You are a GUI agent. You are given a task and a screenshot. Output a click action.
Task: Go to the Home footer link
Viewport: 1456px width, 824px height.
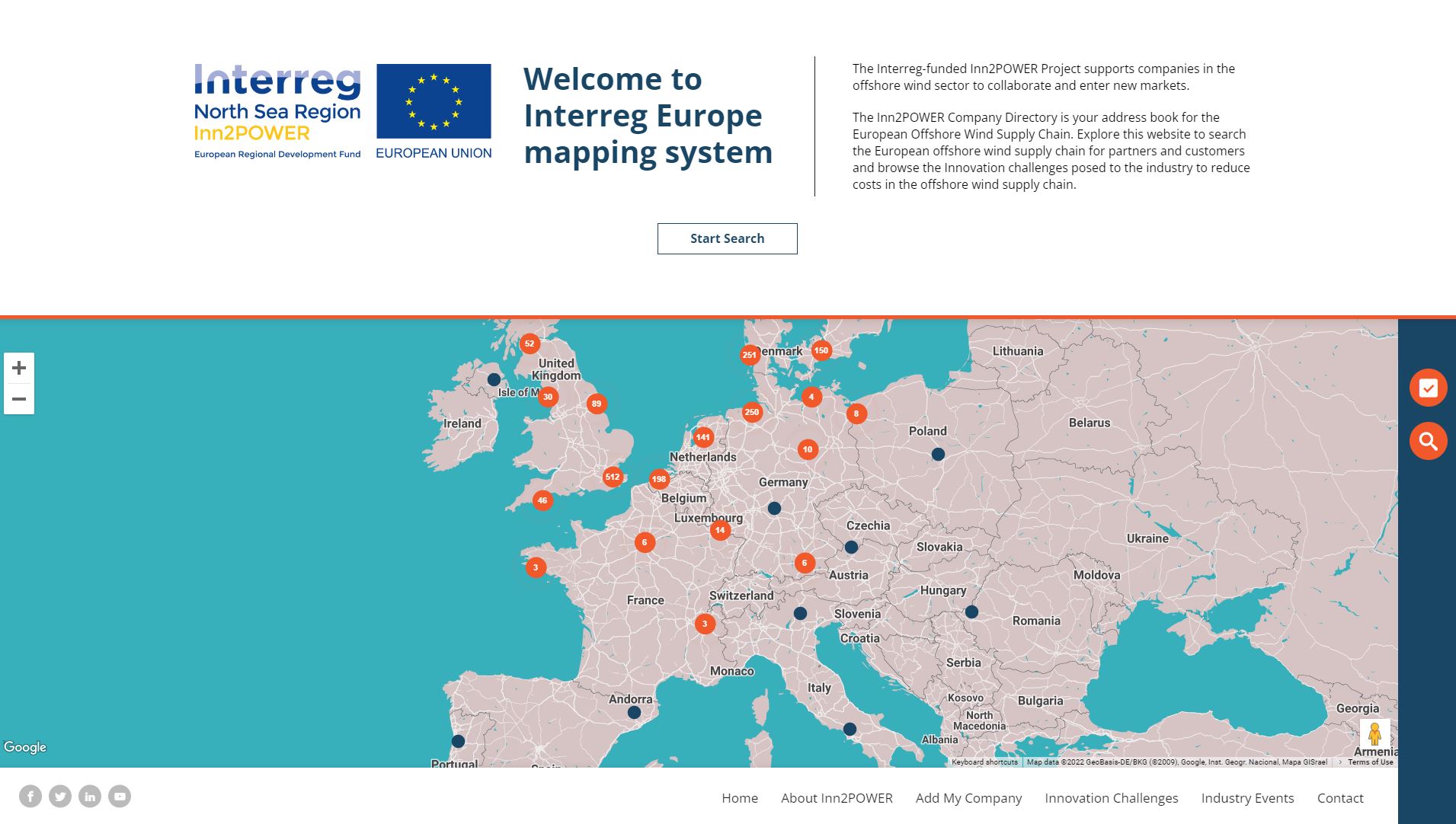click(740, 798)
